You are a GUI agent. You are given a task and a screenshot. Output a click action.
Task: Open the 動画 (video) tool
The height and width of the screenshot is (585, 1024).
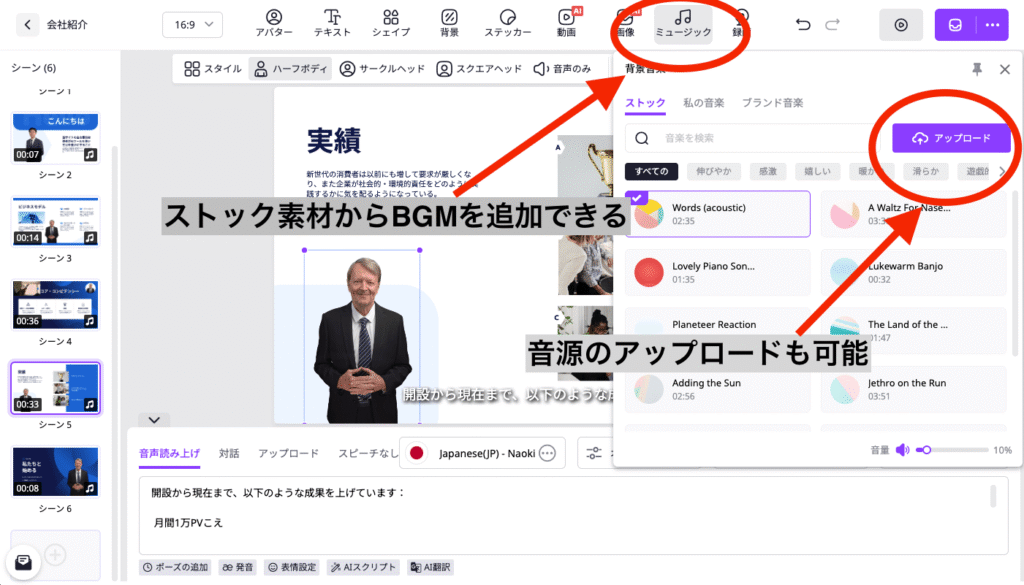point(567,24)
